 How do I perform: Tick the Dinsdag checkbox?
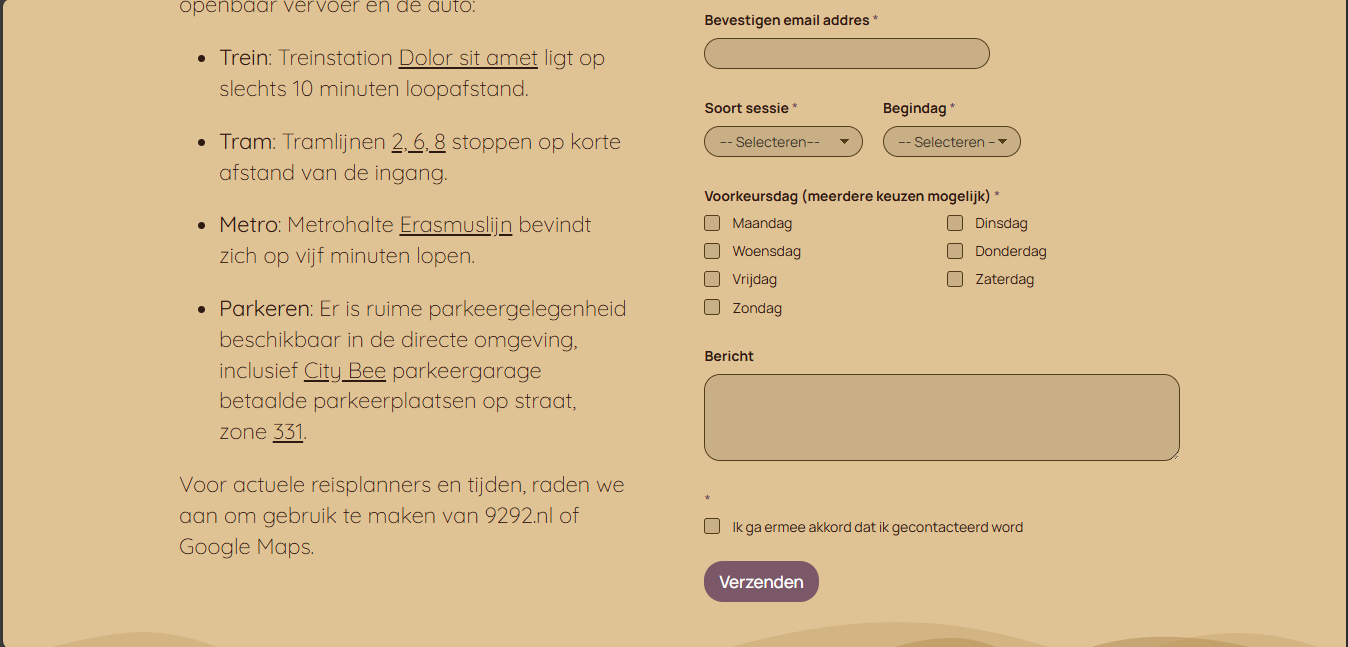955,223
